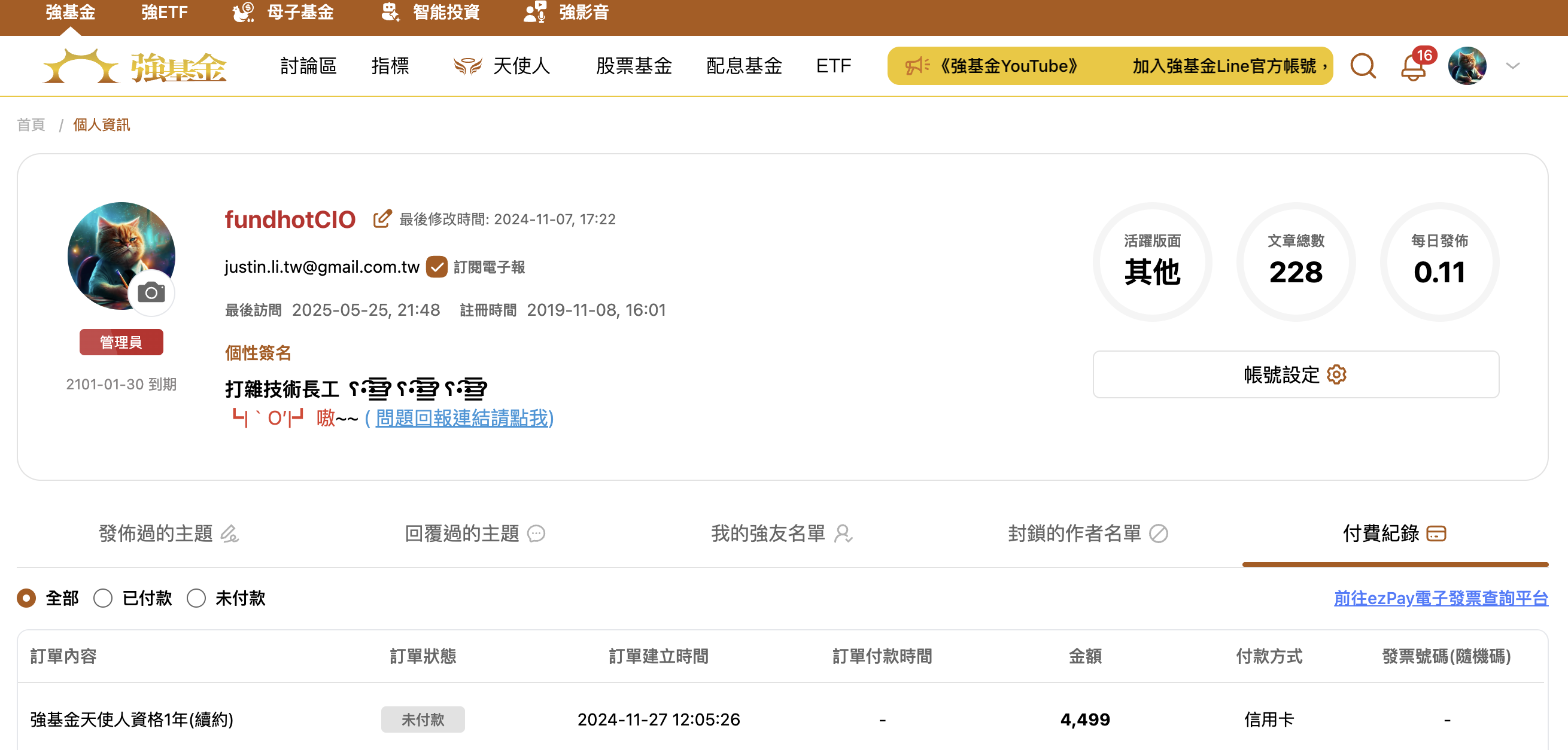Click the 強影音 speaker icon
Image resolution: width=1568 pixels, height=750 pixels.
click(x=534, y=12)
